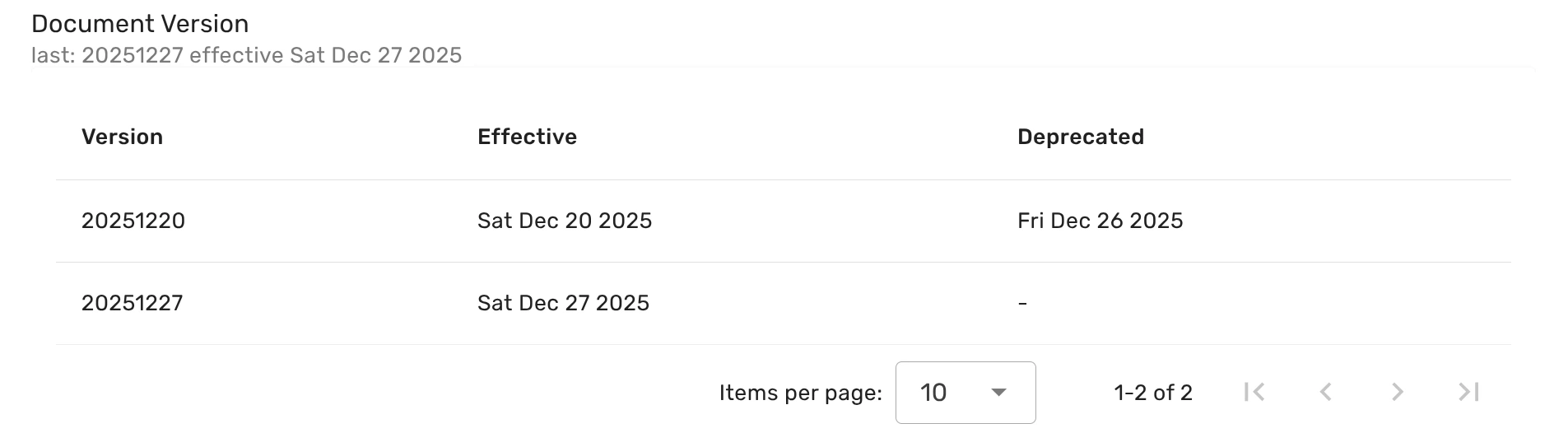The width and height of the screenshot is (1568, 433).
Task: Click the items per page dropdown arrow
Action: (x=998, y=393)
